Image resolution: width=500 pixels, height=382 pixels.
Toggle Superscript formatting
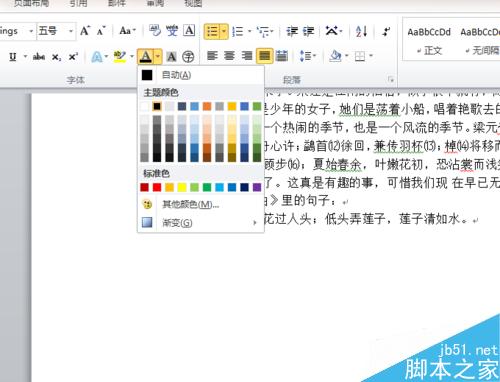point(73,57)
